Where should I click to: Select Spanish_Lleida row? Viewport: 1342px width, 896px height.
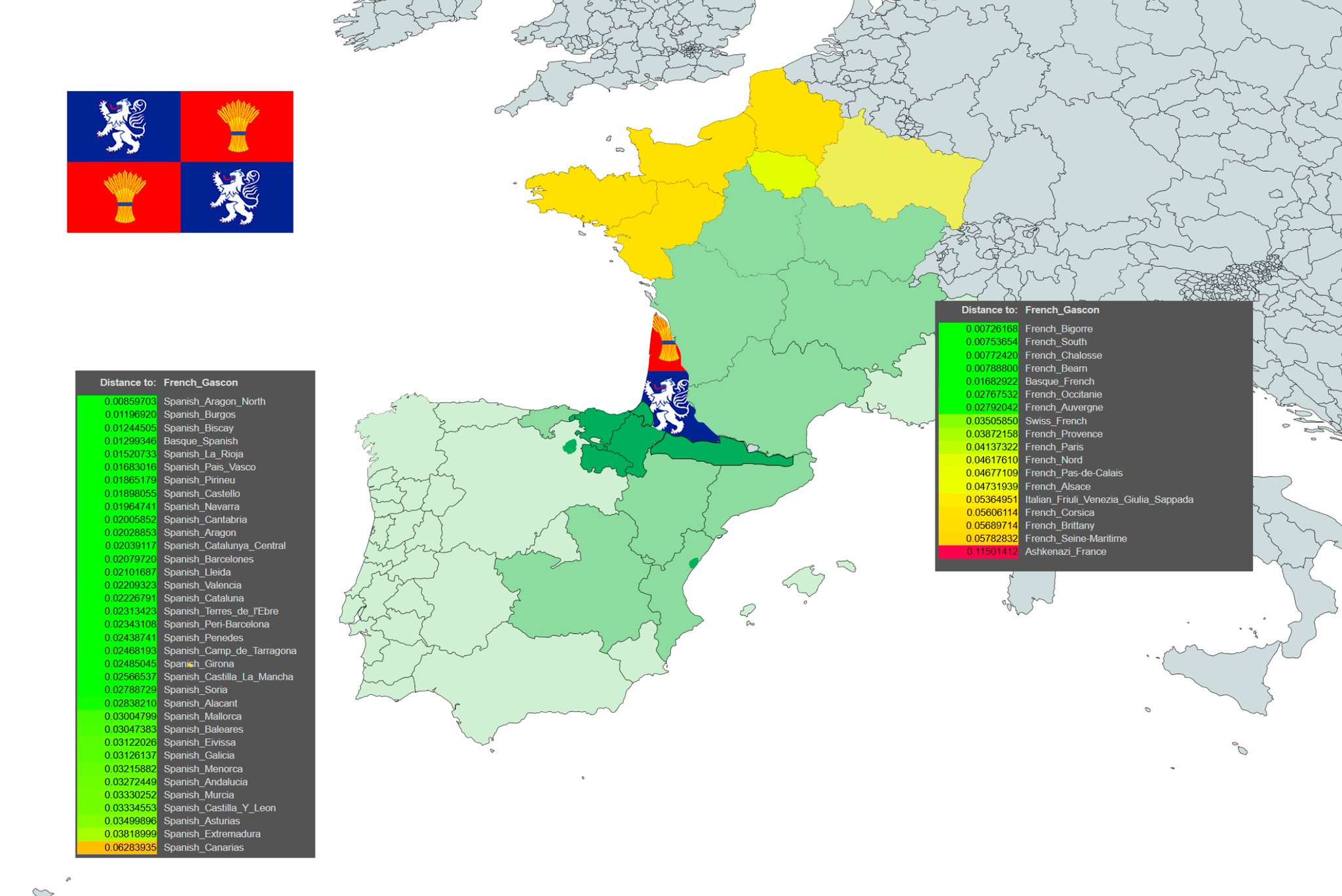click(x=195, y=572)
